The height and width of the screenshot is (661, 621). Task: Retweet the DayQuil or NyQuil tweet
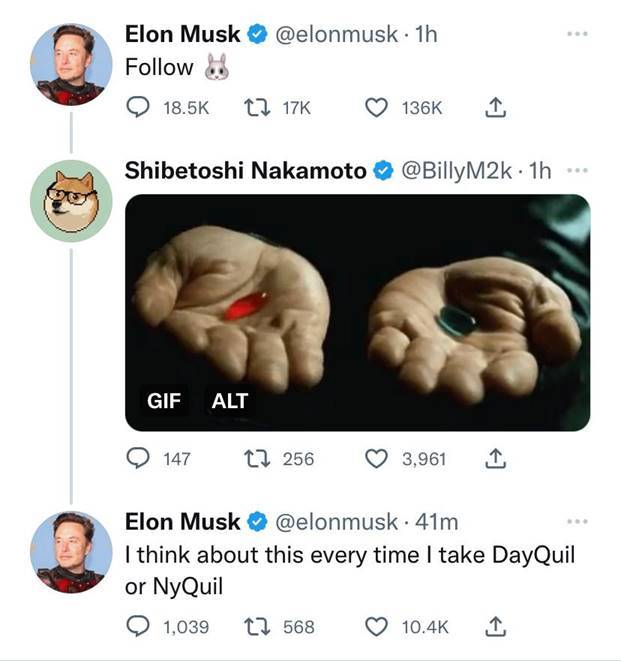click(255, 627)
